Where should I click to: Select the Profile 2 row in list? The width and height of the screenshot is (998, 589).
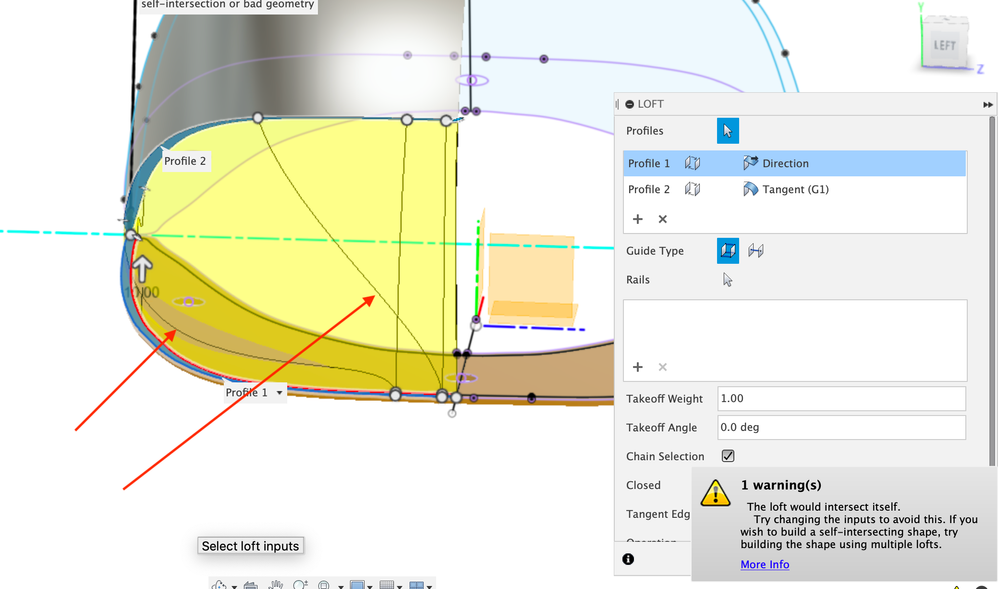pos(650,189)
